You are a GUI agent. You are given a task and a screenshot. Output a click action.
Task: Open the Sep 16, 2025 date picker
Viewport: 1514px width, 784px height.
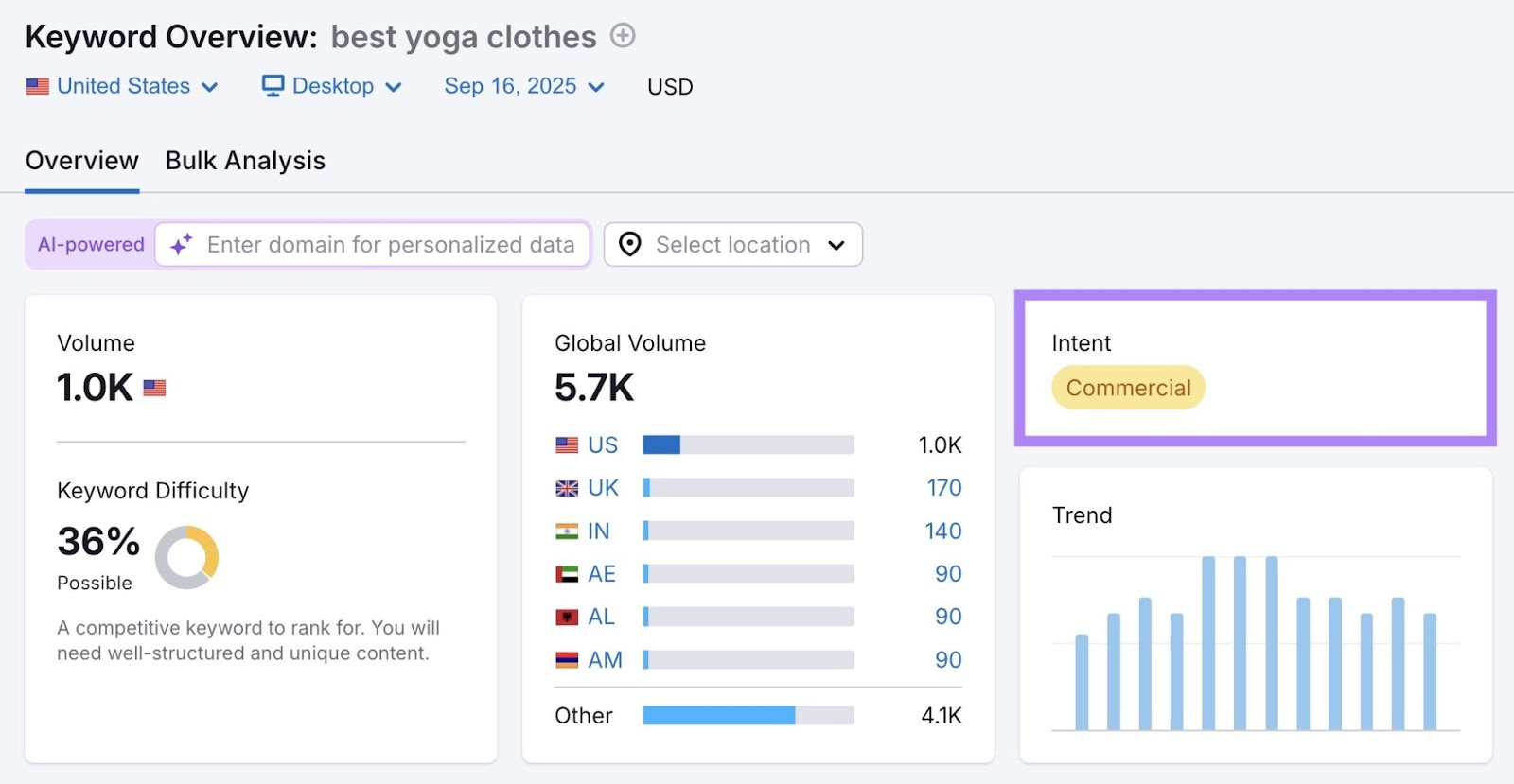[523, 86]
